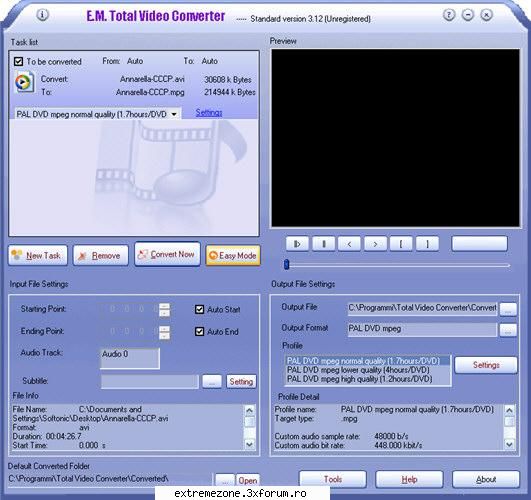Click the Profile Detail scrollbar thumb
531x500 pixels.
509,421
